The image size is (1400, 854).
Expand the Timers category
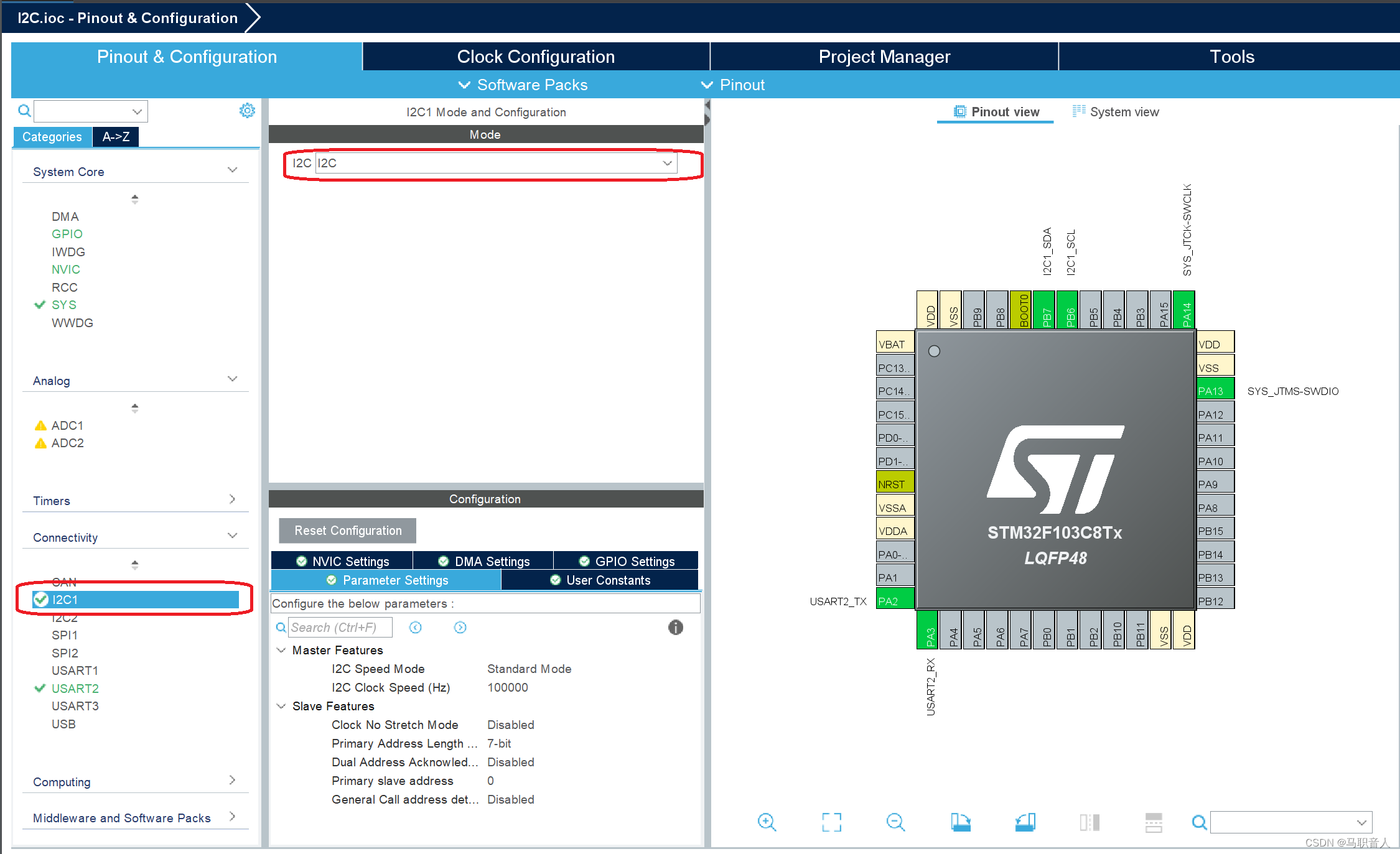(x=232, y=499)
